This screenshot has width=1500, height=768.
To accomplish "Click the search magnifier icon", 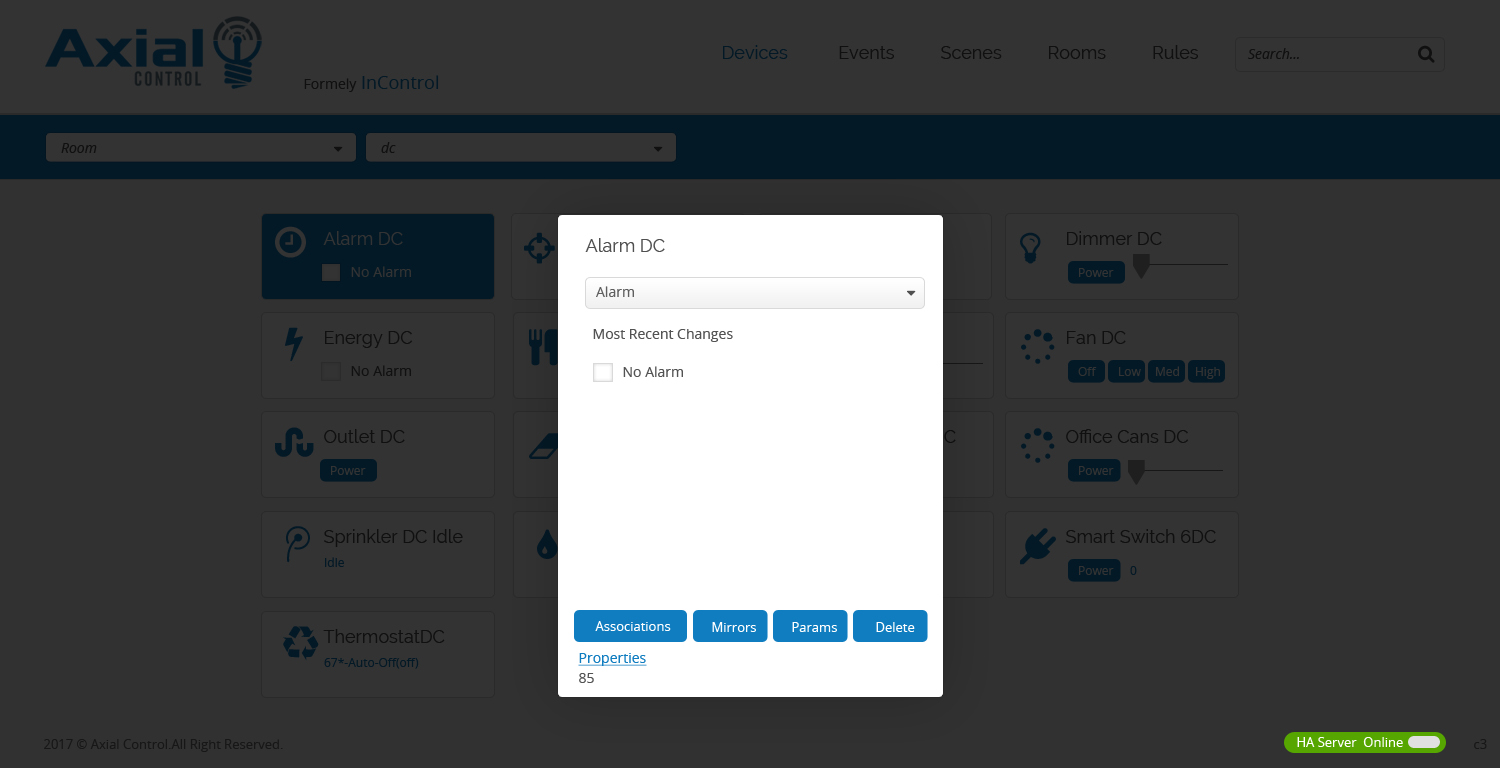I will click(1426, 54).
